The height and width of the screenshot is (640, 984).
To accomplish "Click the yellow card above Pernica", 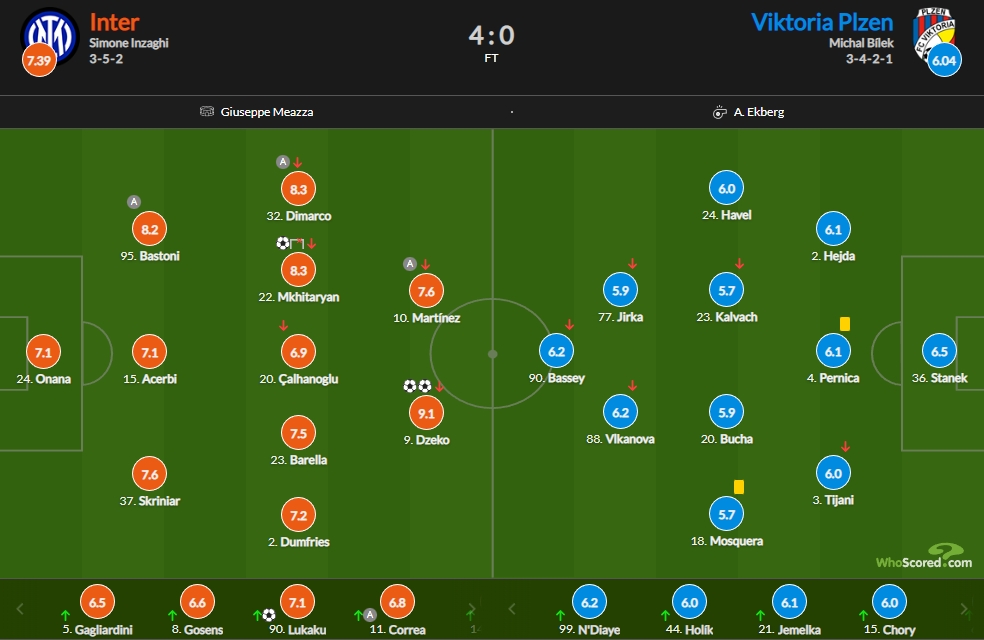I will coord(845,324).
